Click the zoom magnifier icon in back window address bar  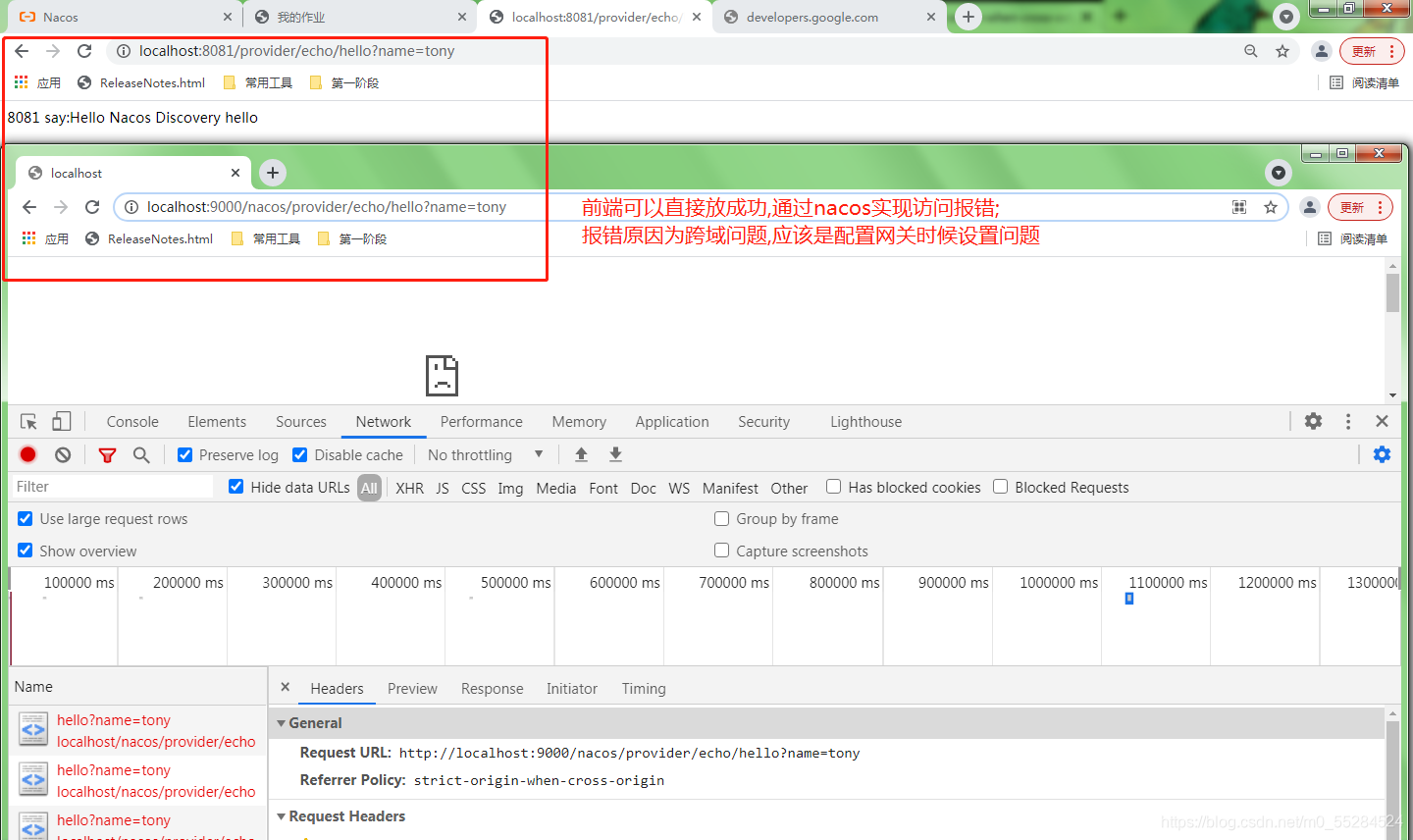point(1251,51)
